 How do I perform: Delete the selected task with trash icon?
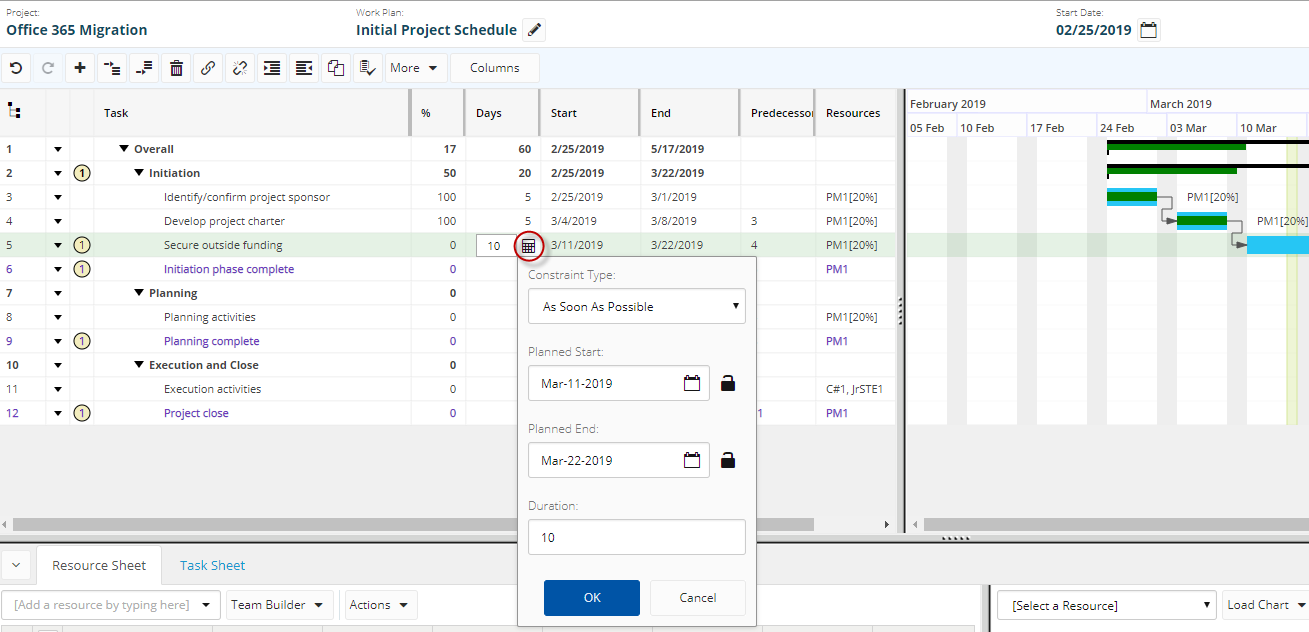click(x=176, y=68)
